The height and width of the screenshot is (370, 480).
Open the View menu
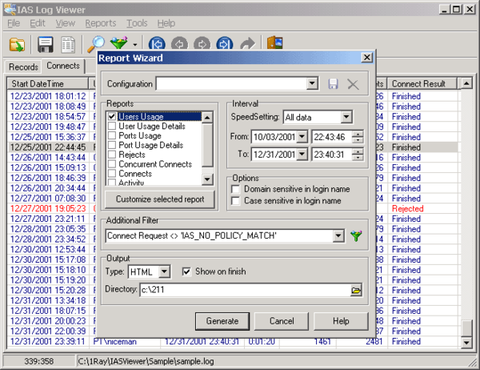[x=65, y=23]
